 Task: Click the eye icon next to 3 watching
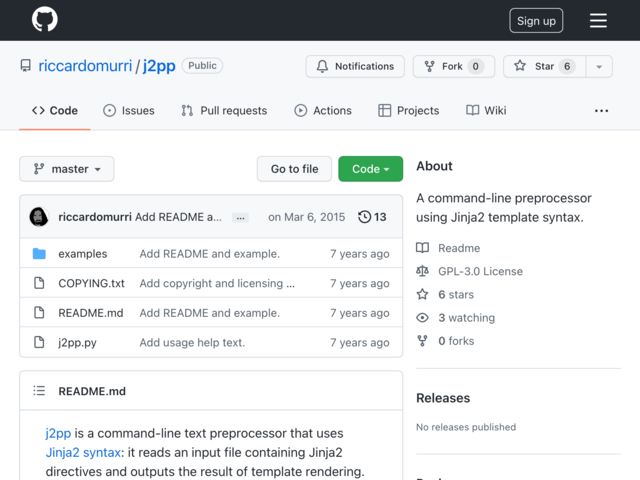point(422,318)
